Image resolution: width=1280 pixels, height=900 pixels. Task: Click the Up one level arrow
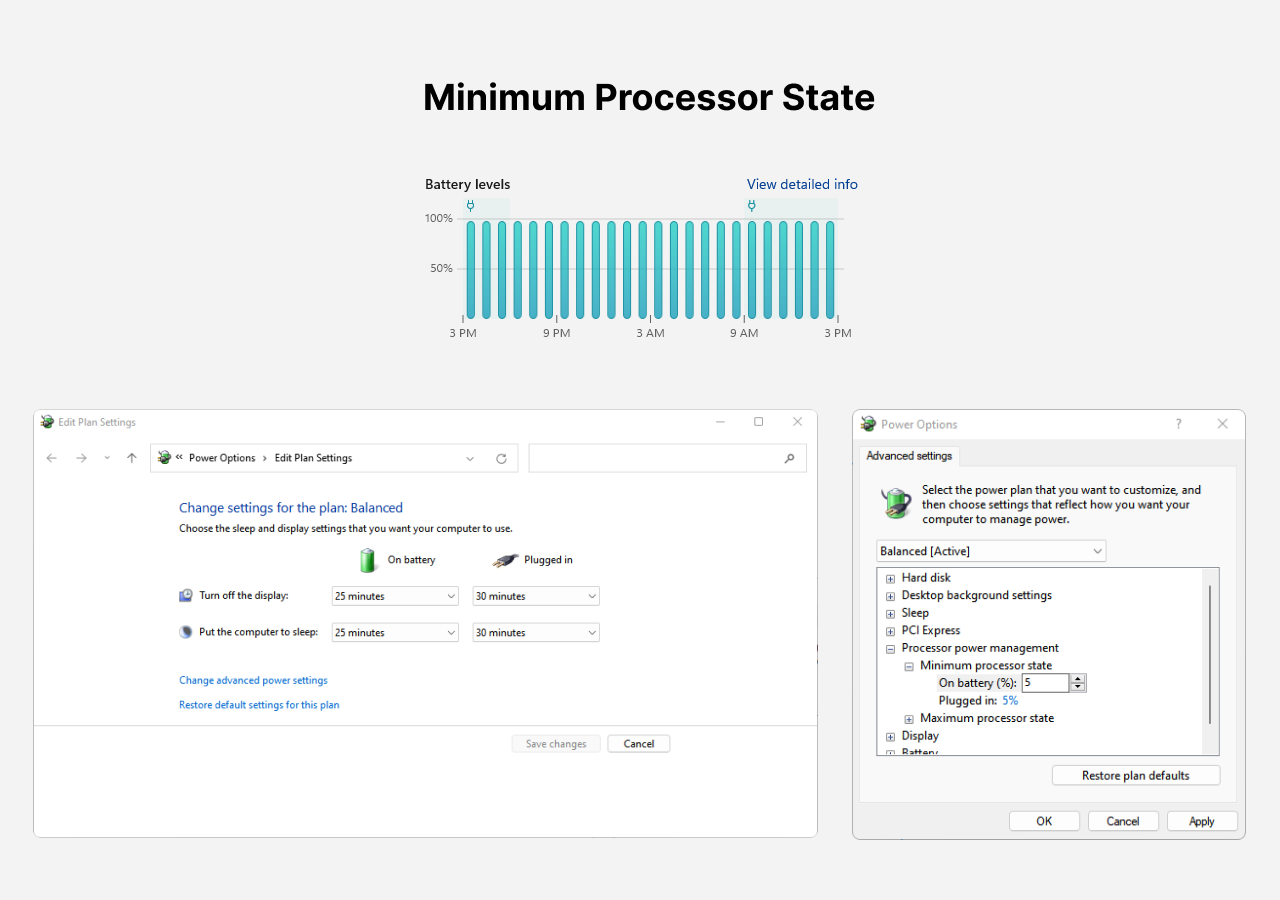click(131, 458)
